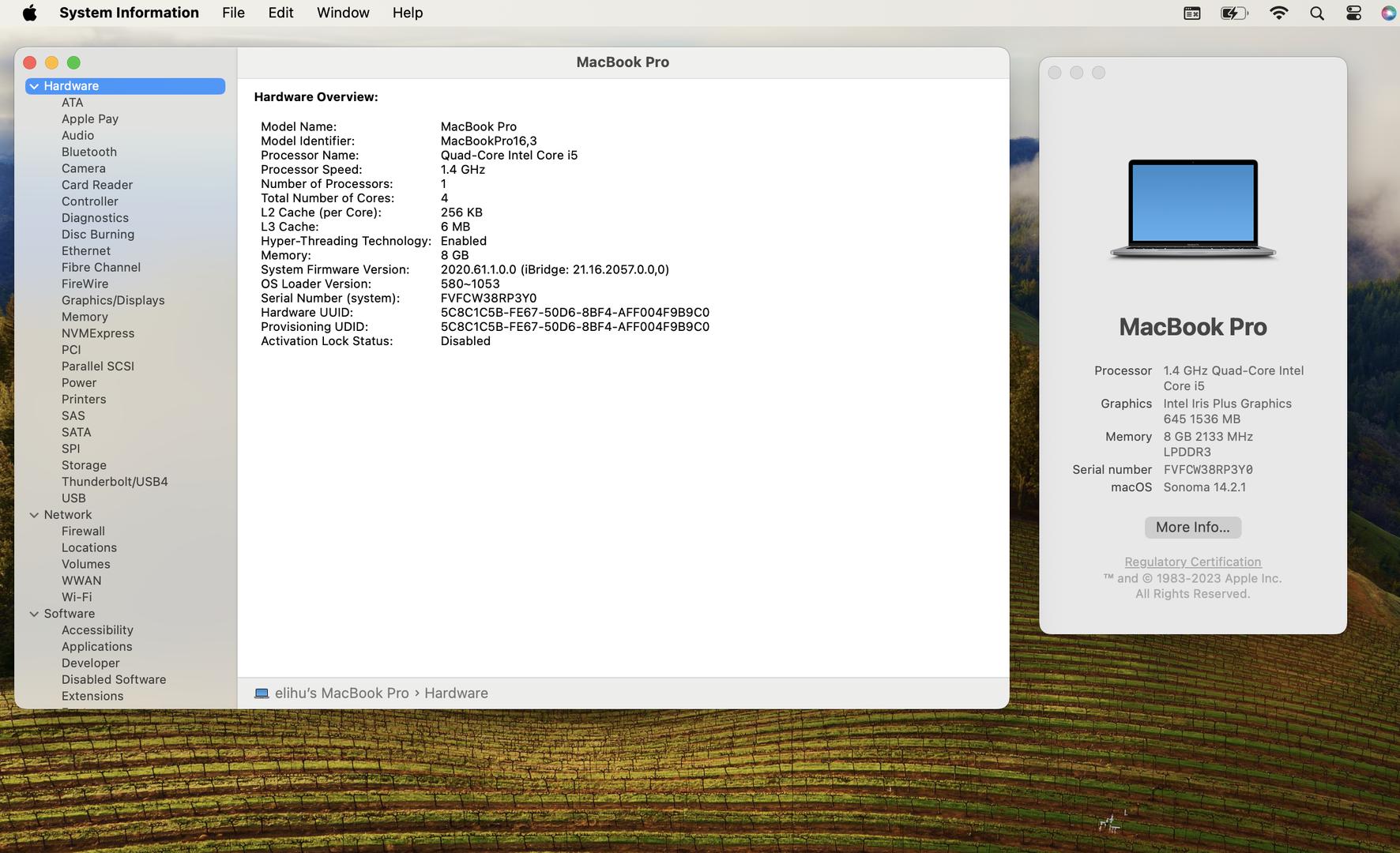The width and height of the screenshot is (1400, 853).
Task: Select Ethernet in the sidebar
Action: point(86,251)
